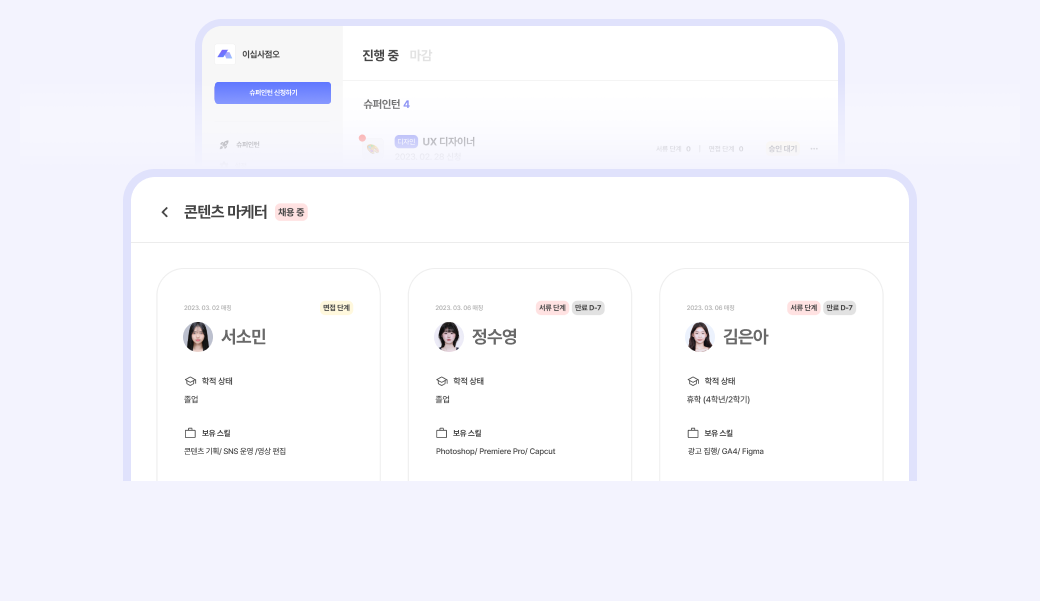Viewport: 1040px width, 601px height.
Task: Click 보유 스킬 label on 정수영 card
Action: point(467,433)
